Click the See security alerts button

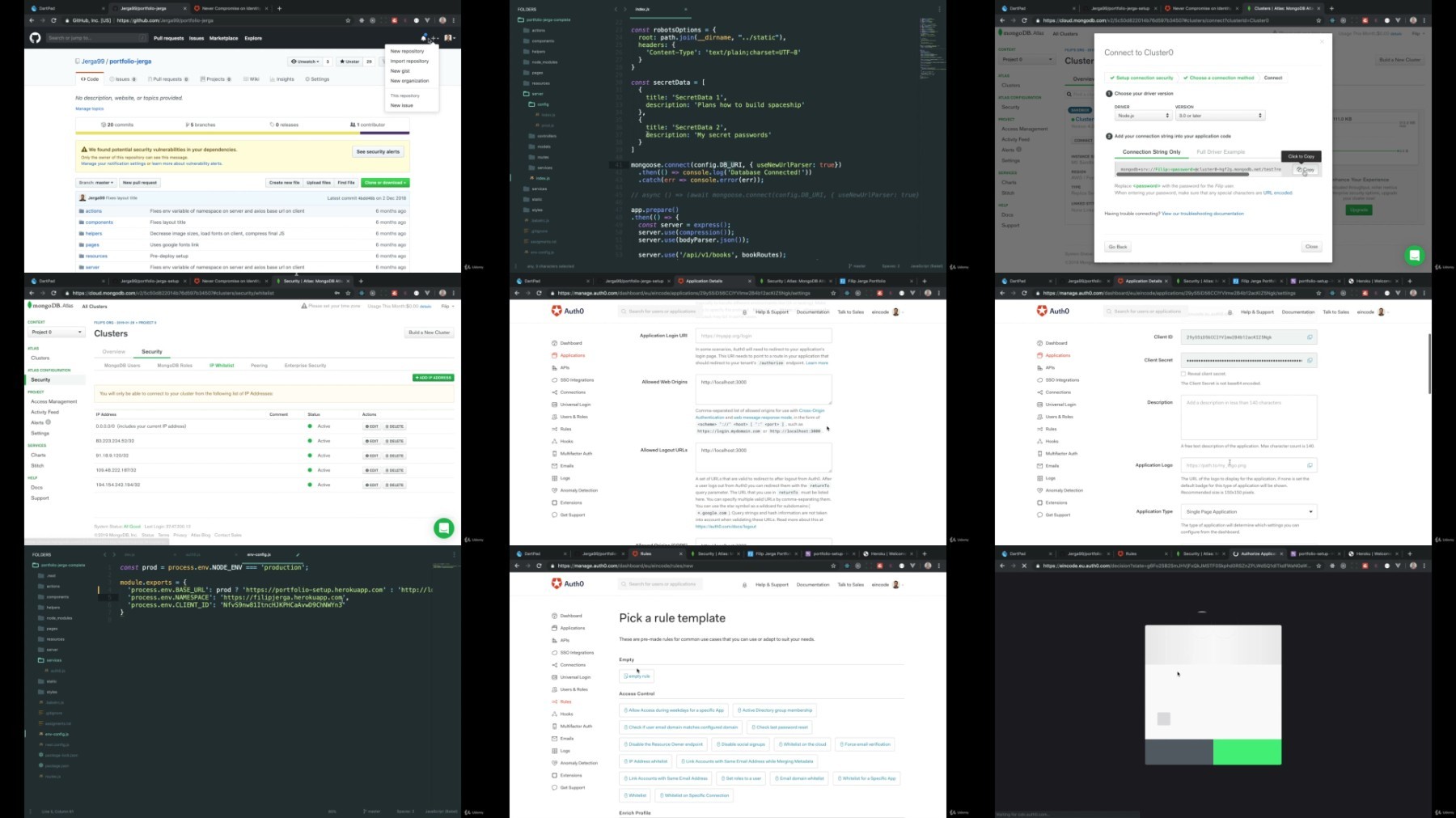(378, 151)
